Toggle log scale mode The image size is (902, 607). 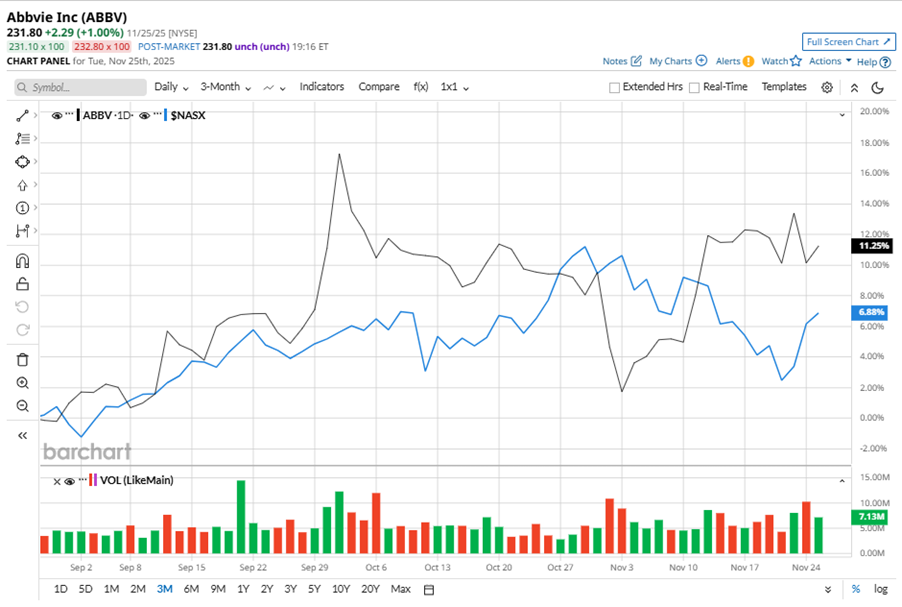coord(880,589)
